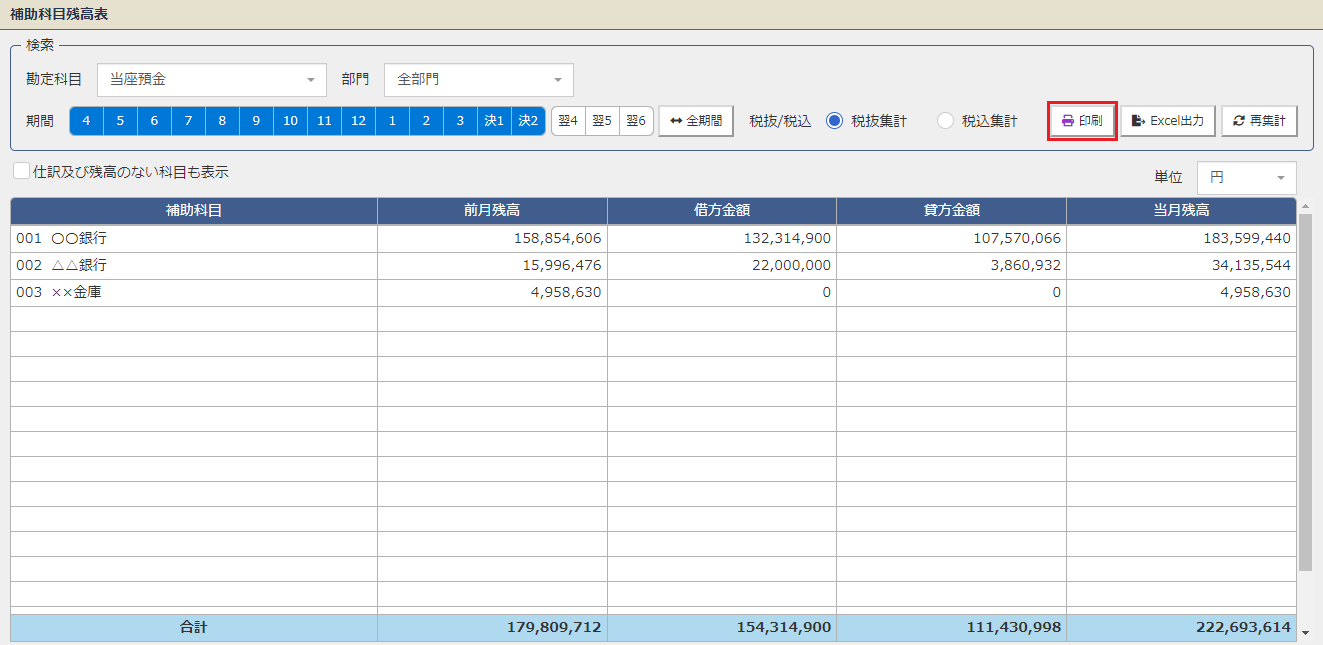Expand the 部門 dropdown showing 全部門

pyautogui.click(x=478, y=80)
